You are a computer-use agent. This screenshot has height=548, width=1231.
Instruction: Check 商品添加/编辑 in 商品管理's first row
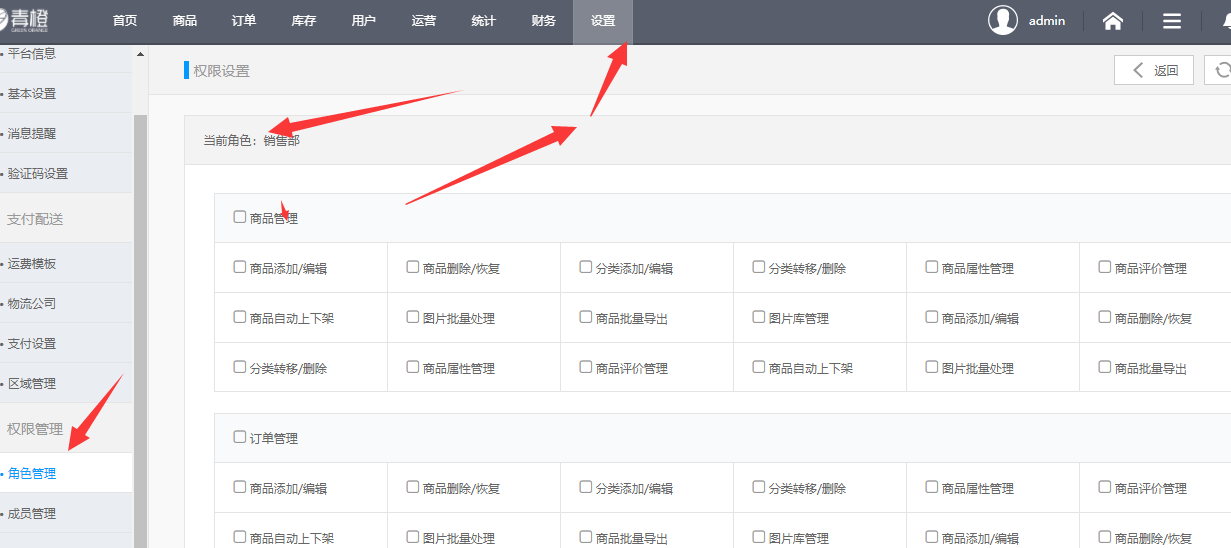coord(240,267)
